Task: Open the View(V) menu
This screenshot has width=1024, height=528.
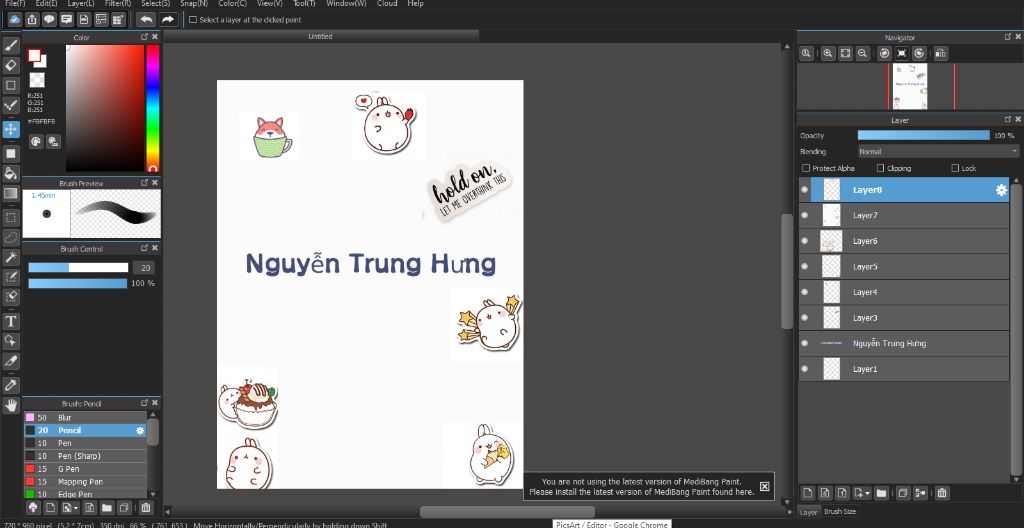Action: coord(270,3)
